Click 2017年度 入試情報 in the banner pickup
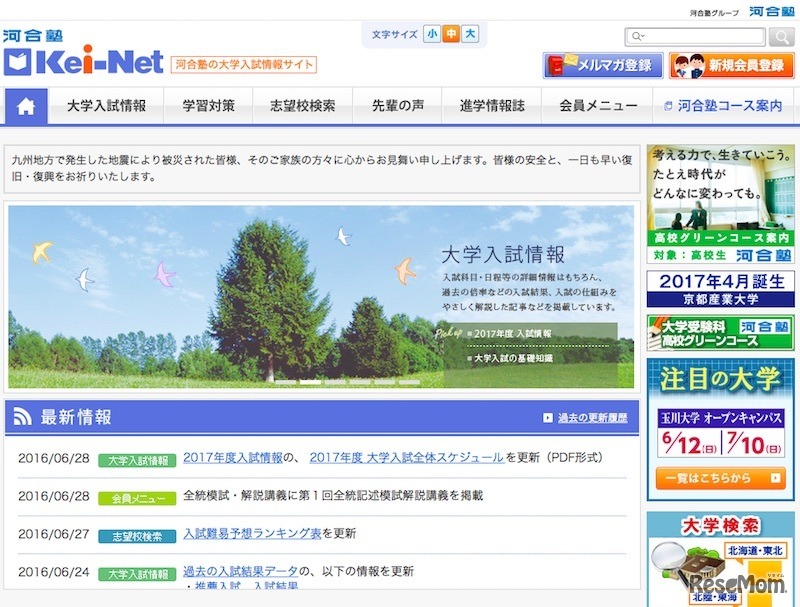Image resolution: width=800 pixels, height=607 pixels. pos(512,334)
